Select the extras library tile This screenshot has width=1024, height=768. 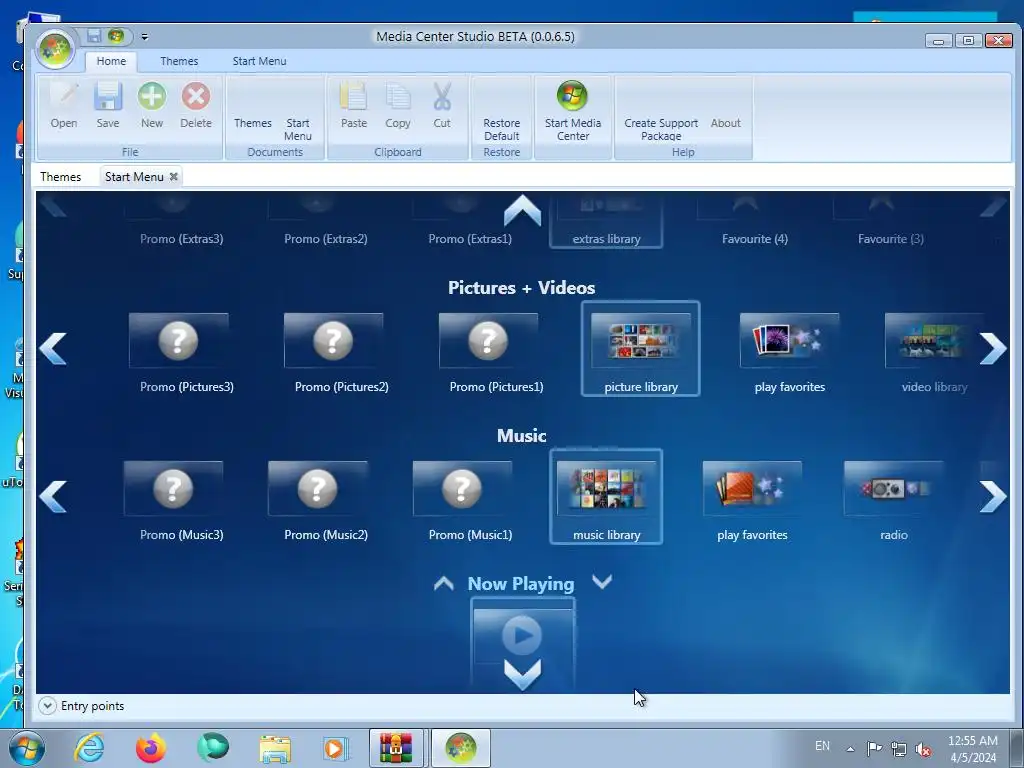tap(606, 222)
